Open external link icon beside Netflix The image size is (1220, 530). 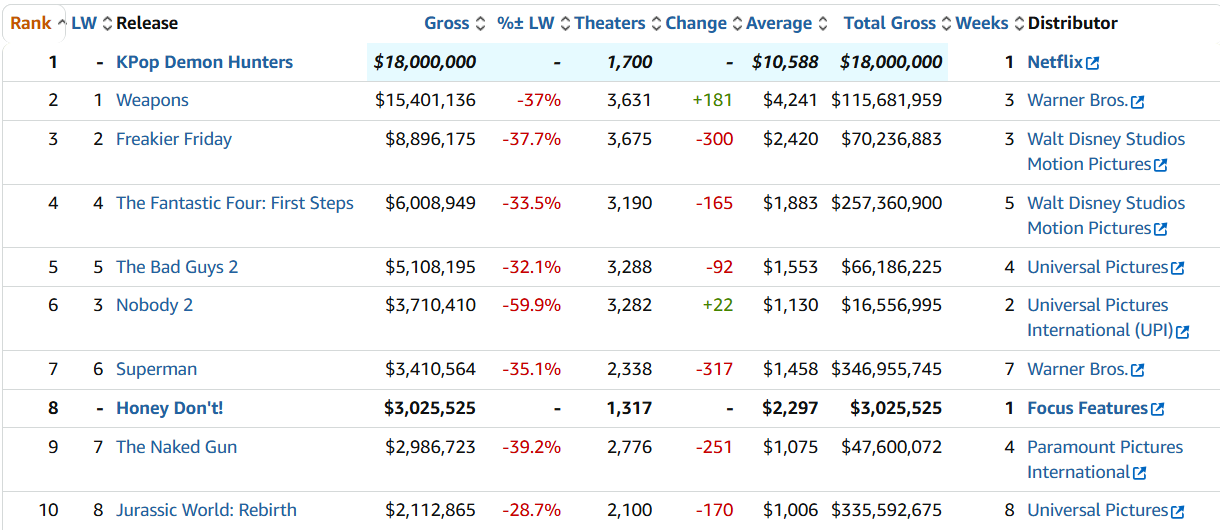click(x=1093, y=63)
